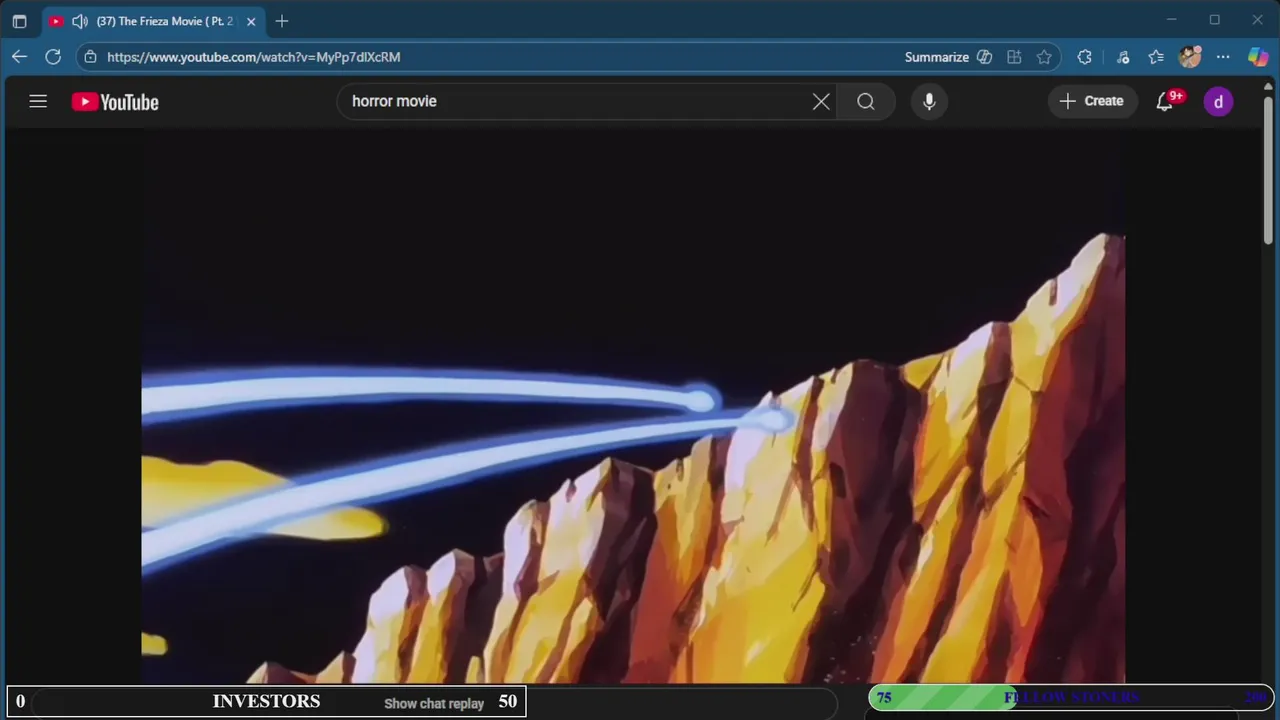Click Show chat replay
The height and width of the screenshot is (720, 1280).
(x=434, y=703)
